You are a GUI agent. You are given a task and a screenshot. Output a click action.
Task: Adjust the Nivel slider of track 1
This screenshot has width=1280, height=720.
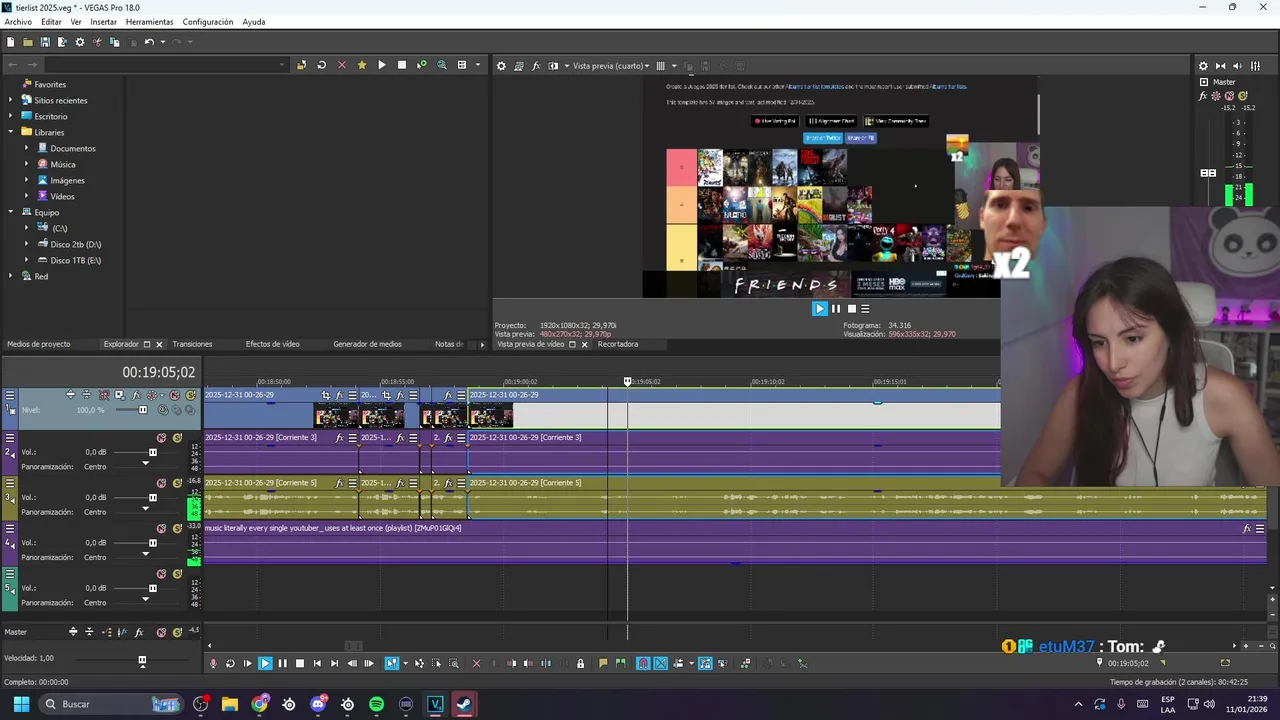[x=142, y=410]
